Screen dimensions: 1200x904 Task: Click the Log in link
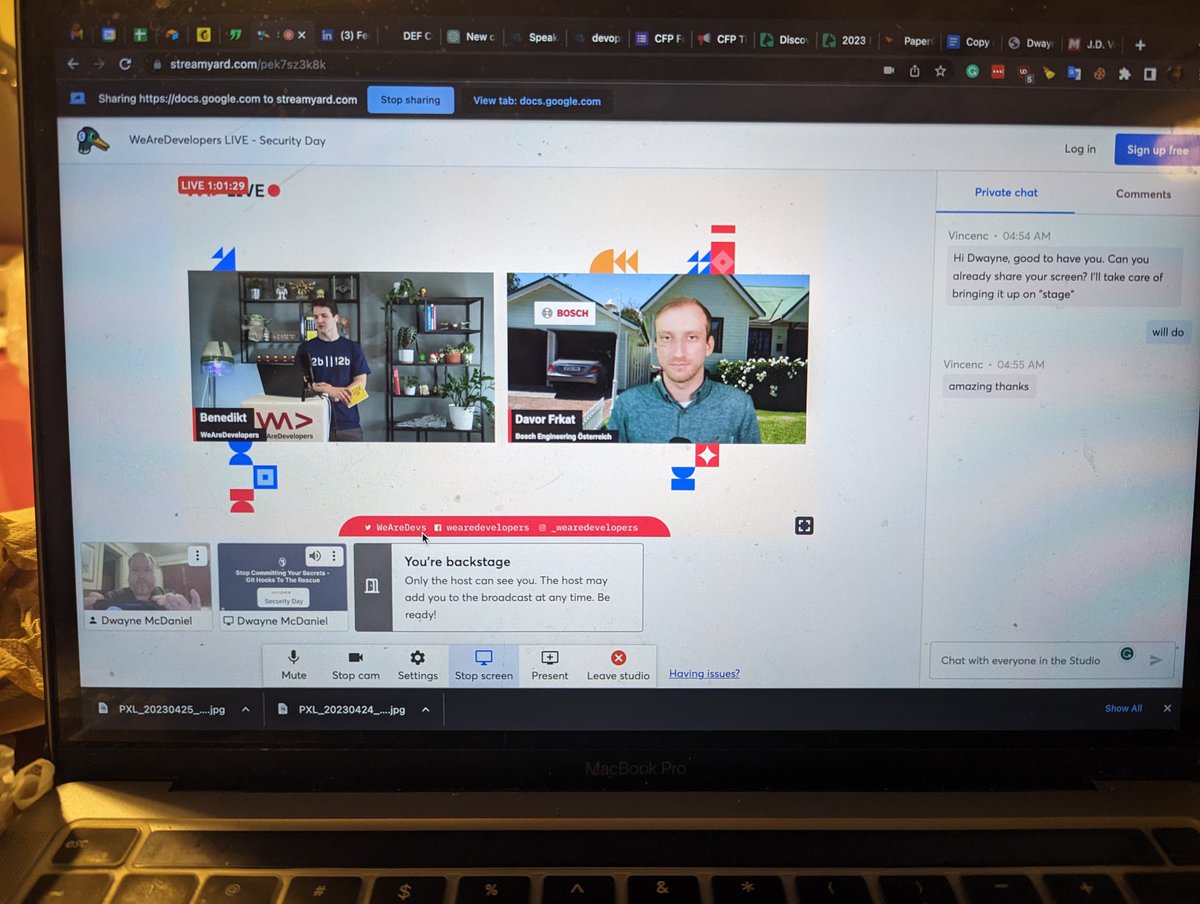(1080, 149)
